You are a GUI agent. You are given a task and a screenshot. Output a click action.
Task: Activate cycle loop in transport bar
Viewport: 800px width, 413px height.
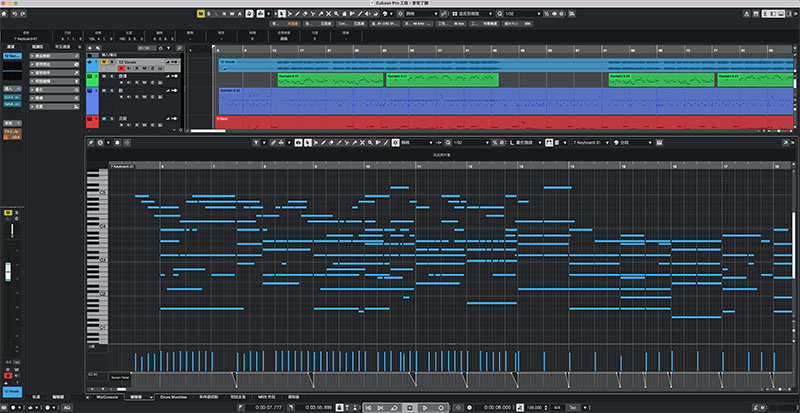click(x=394, y=407)
